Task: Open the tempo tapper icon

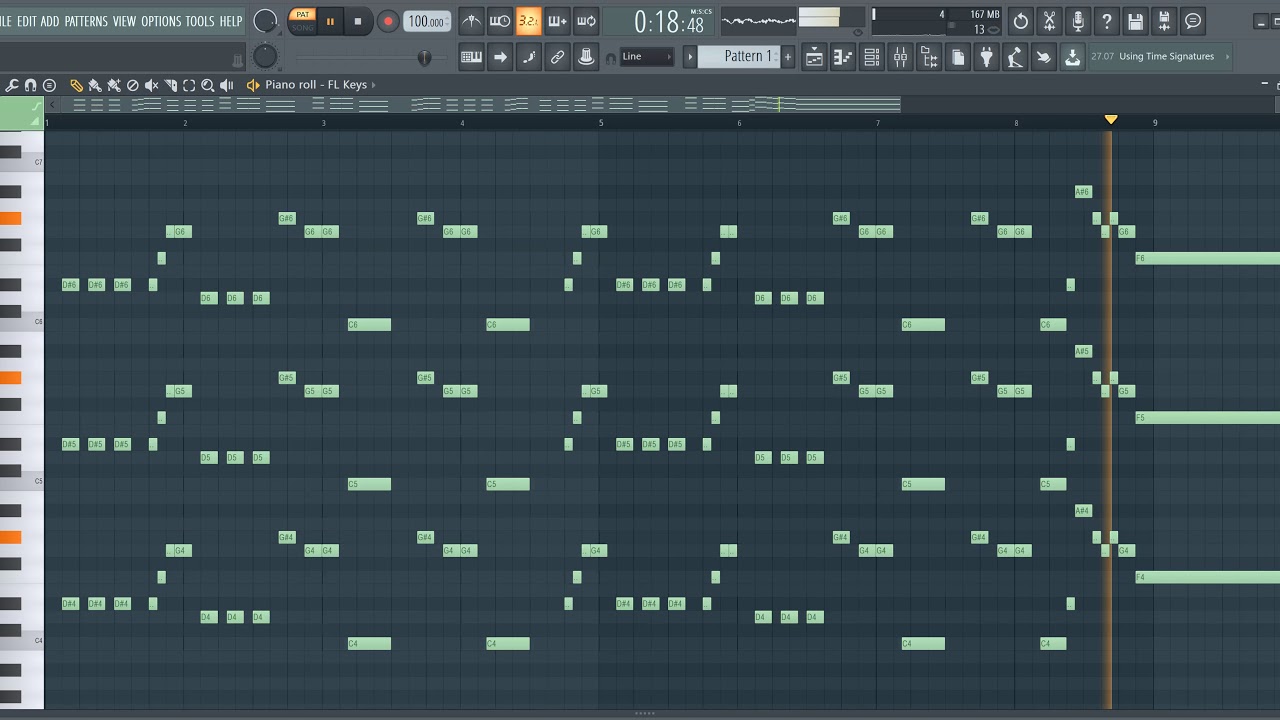Action: (1015, 57)
